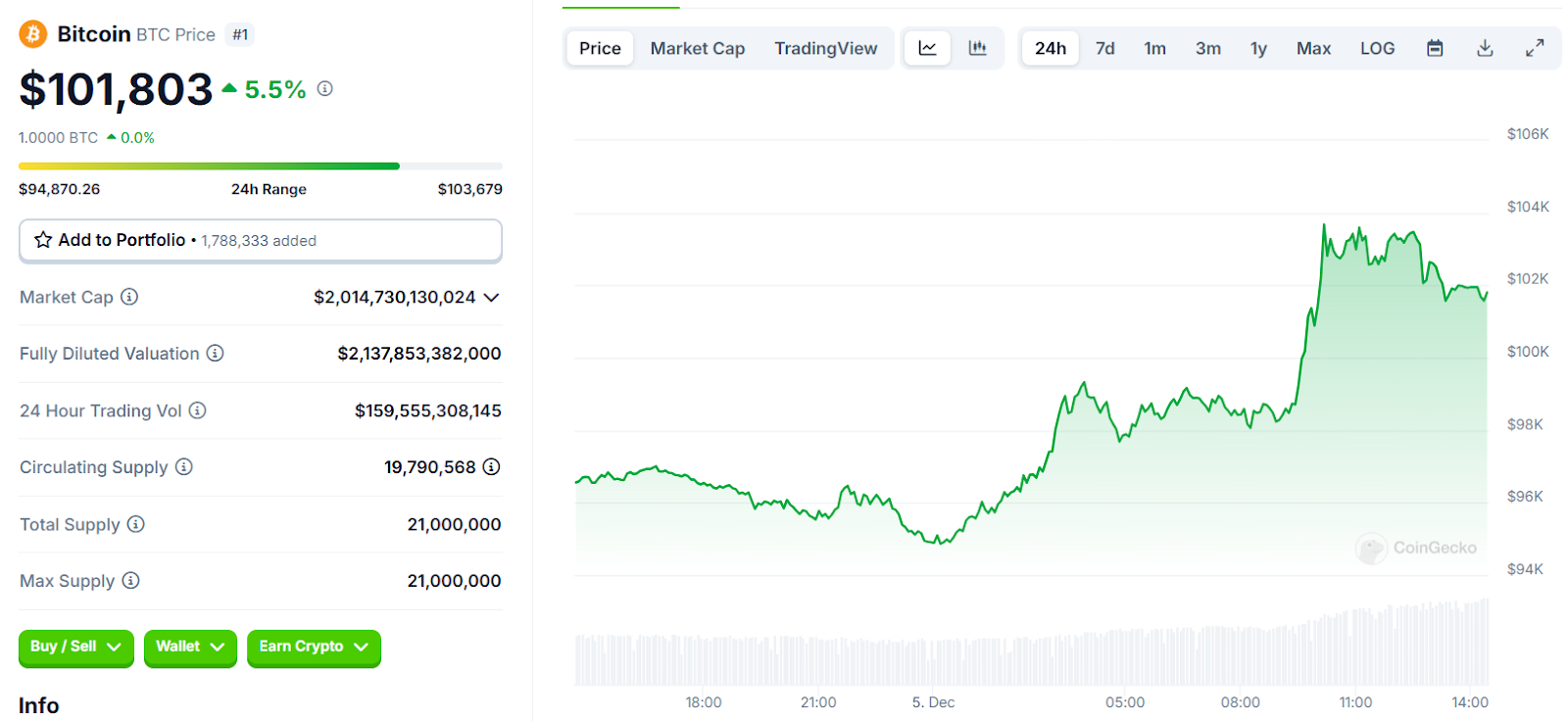Click info icon after the 19,790,568 value
The image size is (1568, 721).
(492, 467)
